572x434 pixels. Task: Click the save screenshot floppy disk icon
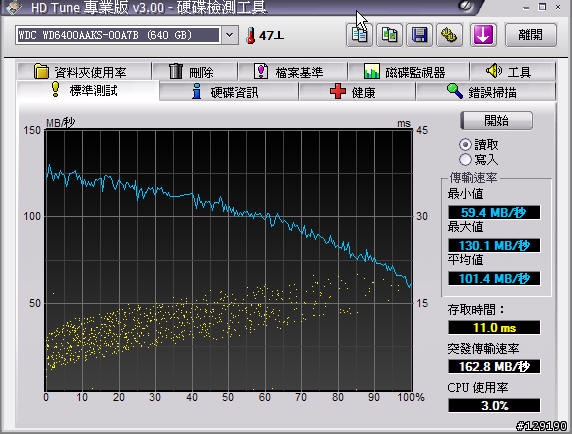click(420, 35)
